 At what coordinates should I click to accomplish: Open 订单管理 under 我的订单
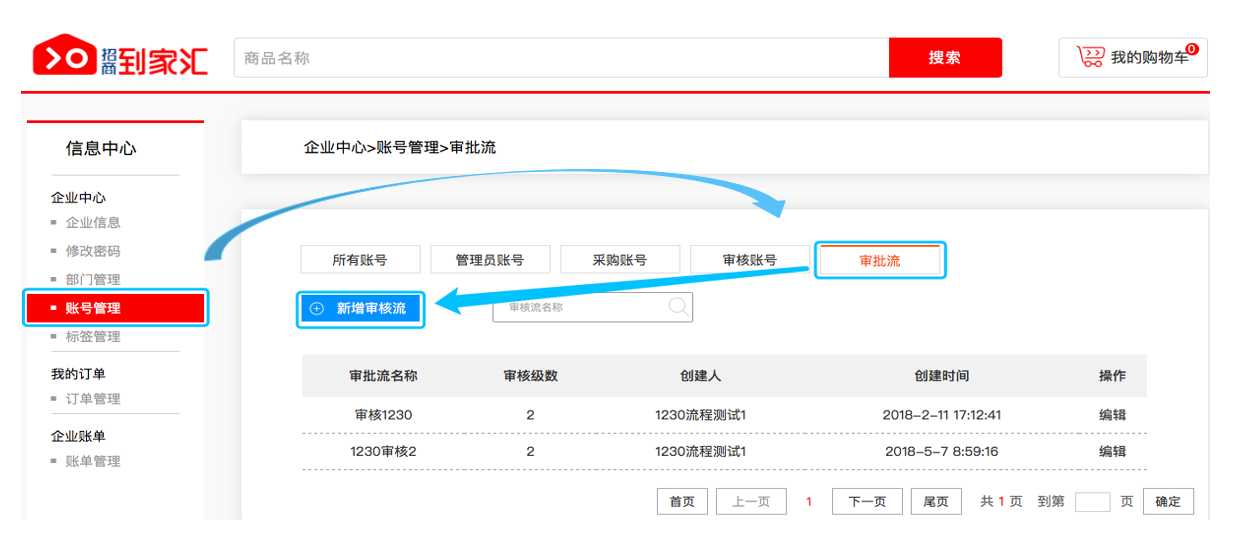click(93, 399)
